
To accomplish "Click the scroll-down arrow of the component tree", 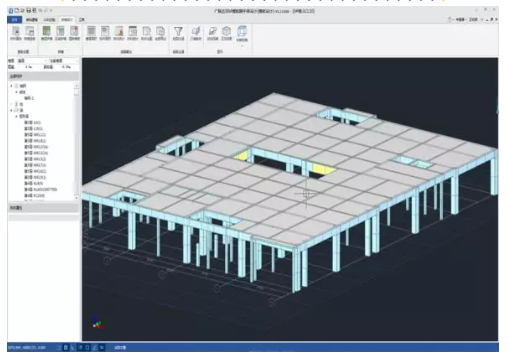I will 76,198.
